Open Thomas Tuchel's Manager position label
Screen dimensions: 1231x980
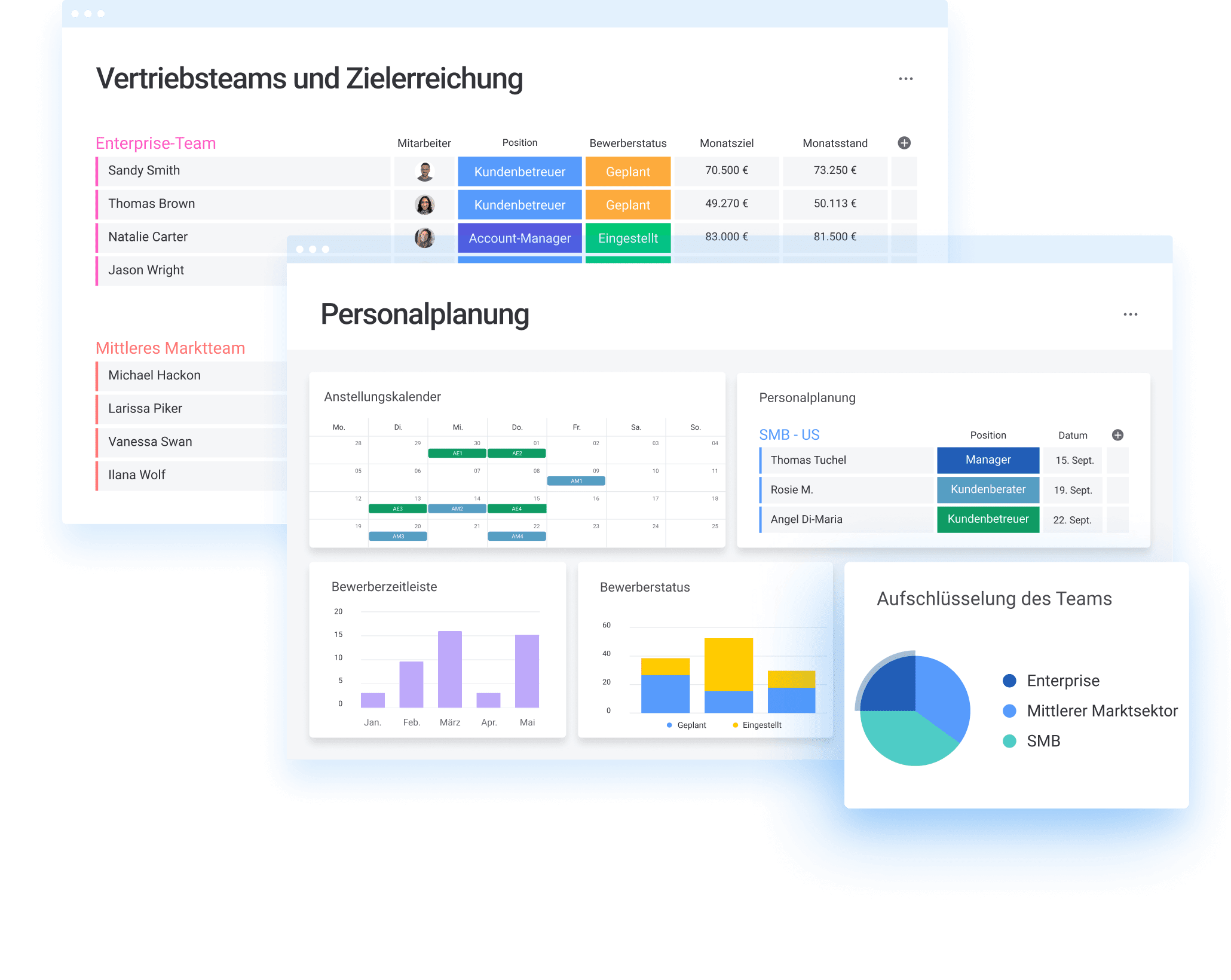click(988, 460)
